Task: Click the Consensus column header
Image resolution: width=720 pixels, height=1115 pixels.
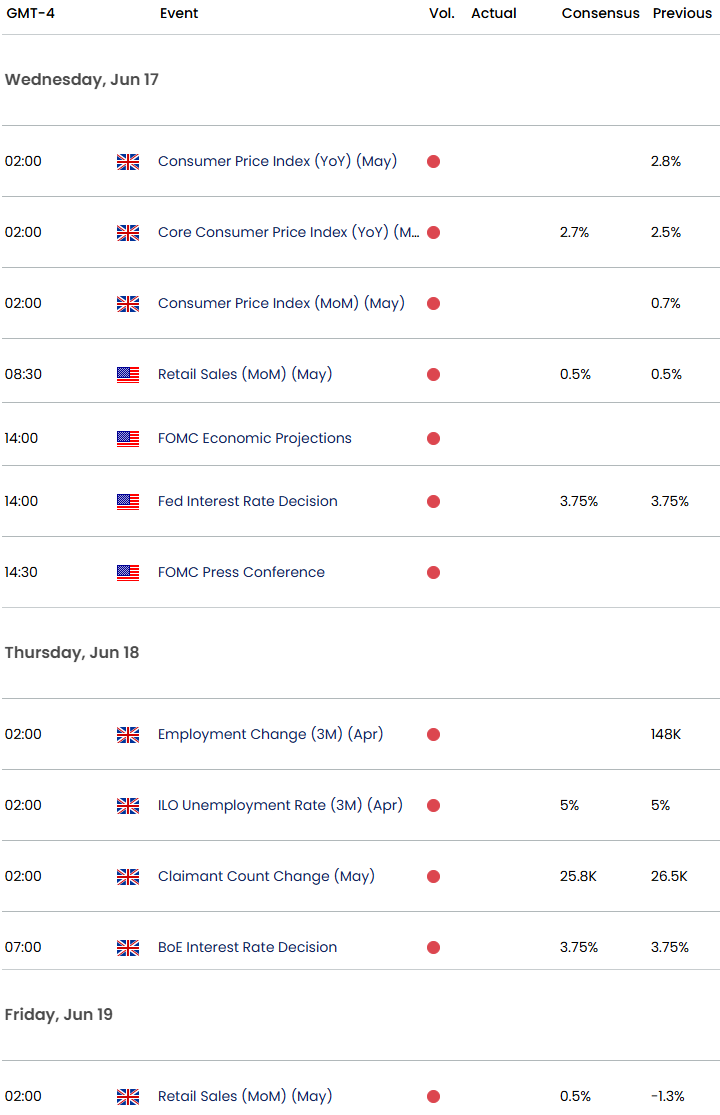Action: click(601, 13)
